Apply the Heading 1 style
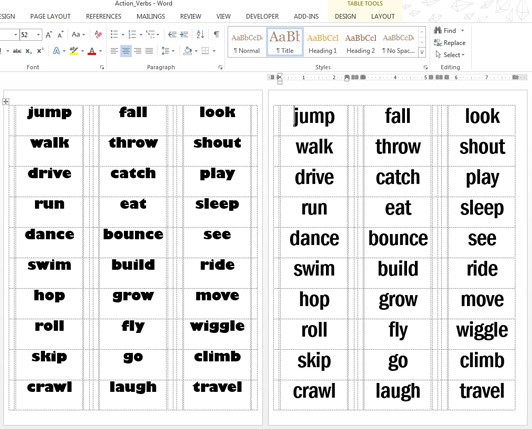532x429 pixels. pyautogui.click(x=323, y=42)
